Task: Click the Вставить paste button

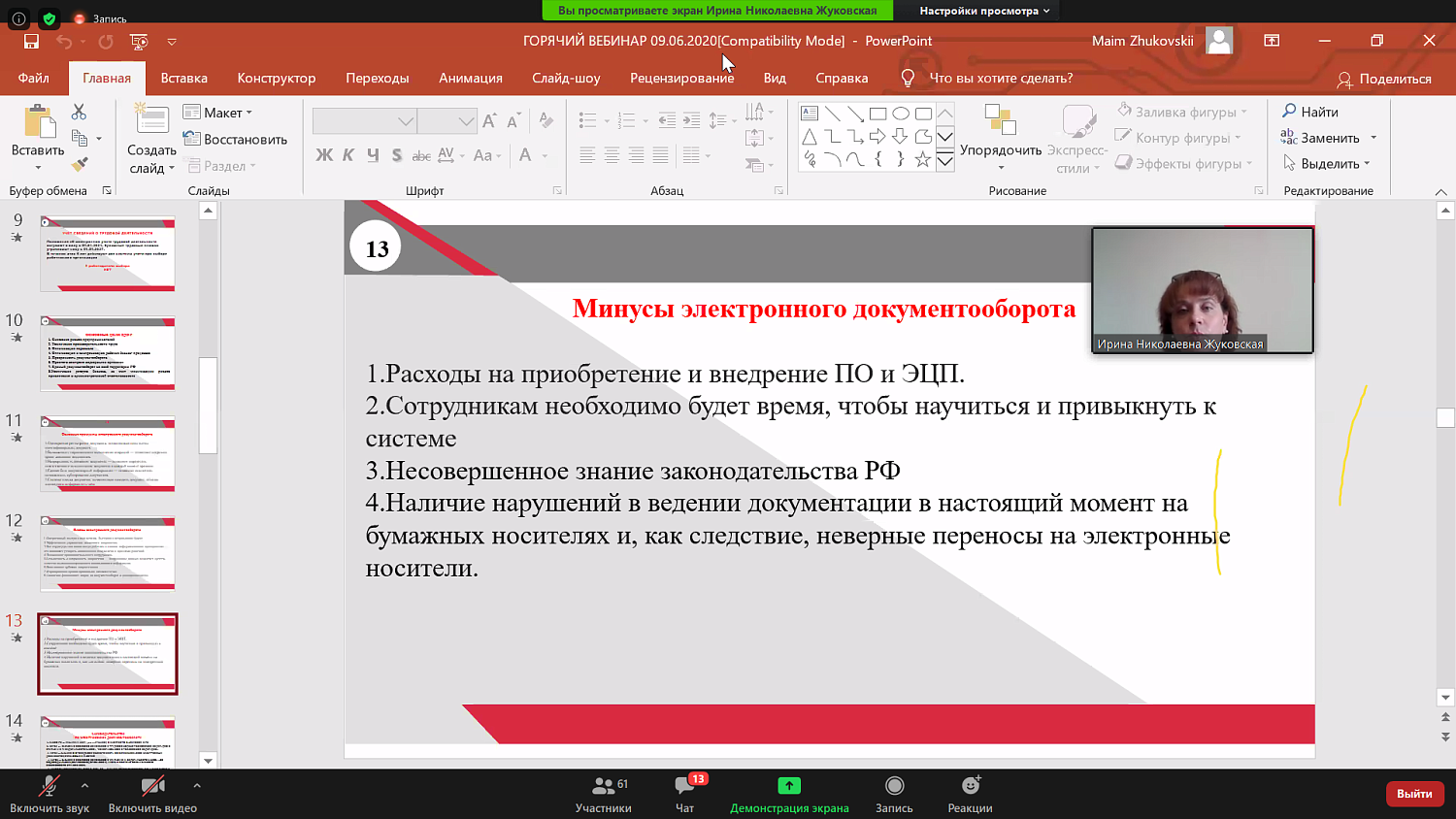Action: tap(38, 136)
